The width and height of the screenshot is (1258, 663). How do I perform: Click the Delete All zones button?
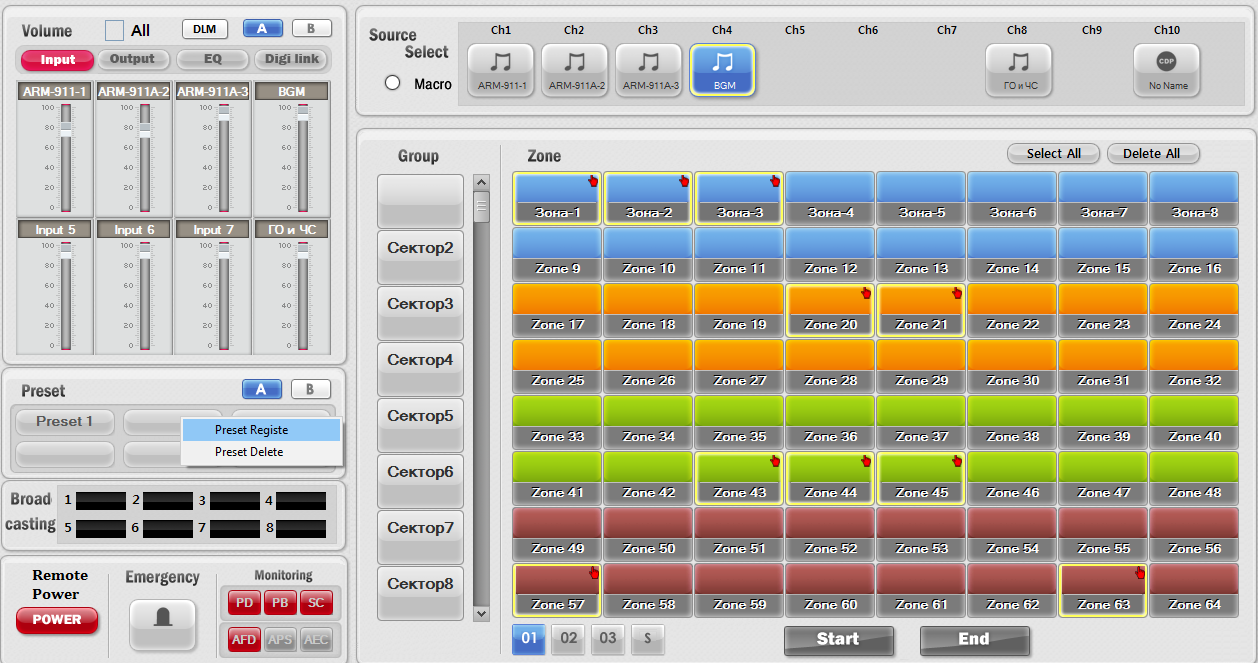(x=1152, y=153)
